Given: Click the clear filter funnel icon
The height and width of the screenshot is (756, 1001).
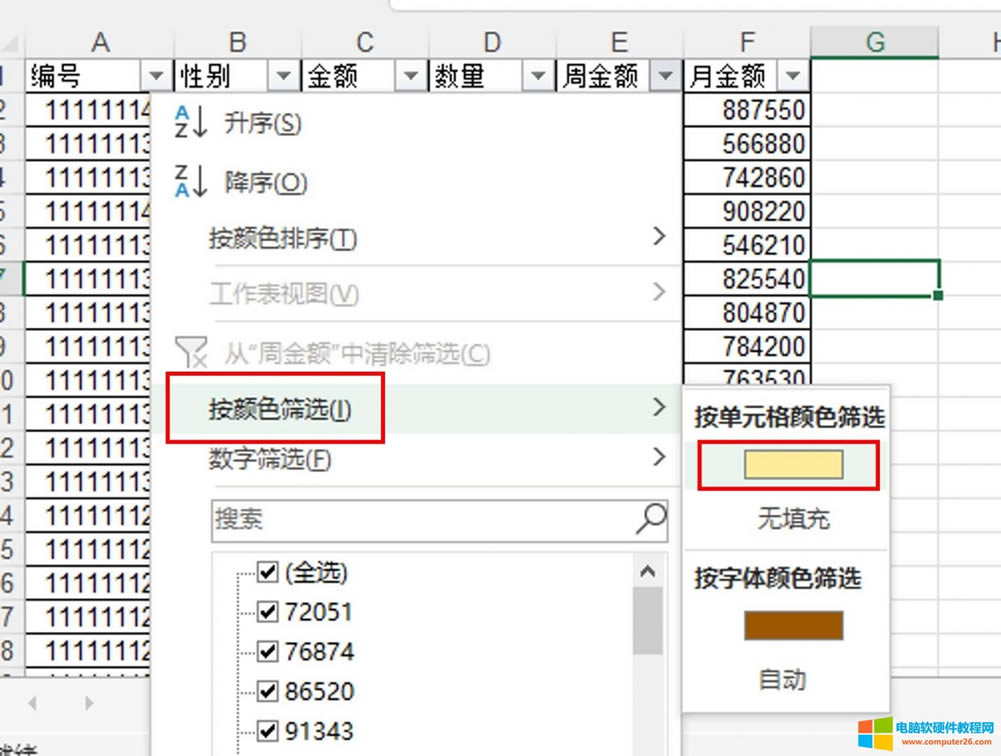Looking at the screenshot, I should 192,352.
